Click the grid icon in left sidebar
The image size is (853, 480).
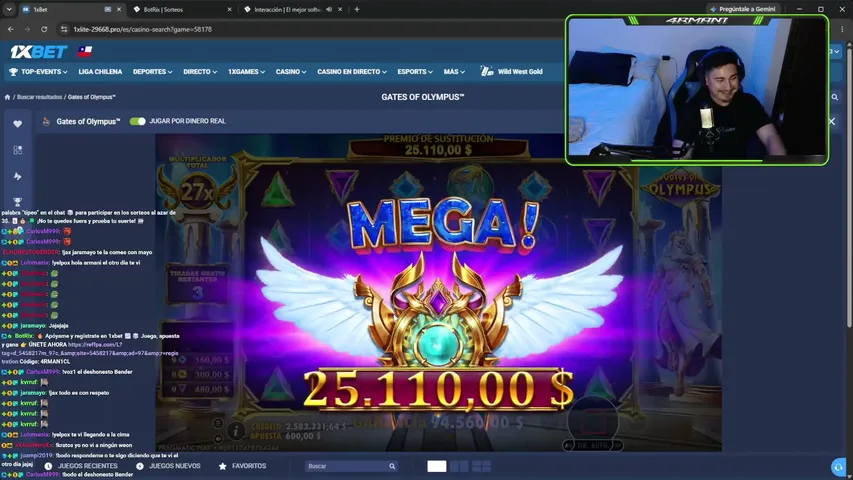[x=17, y=150]
